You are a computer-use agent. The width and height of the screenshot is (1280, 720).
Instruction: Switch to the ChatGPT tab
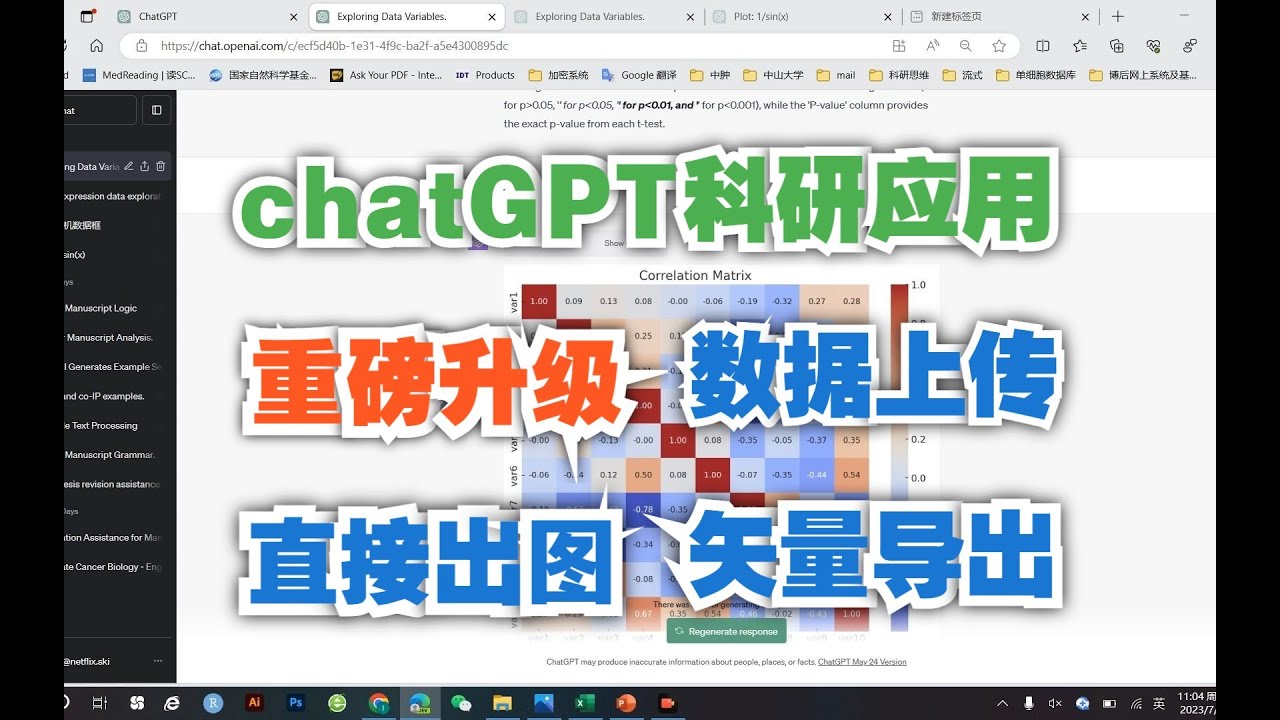(x=206, y=17)
